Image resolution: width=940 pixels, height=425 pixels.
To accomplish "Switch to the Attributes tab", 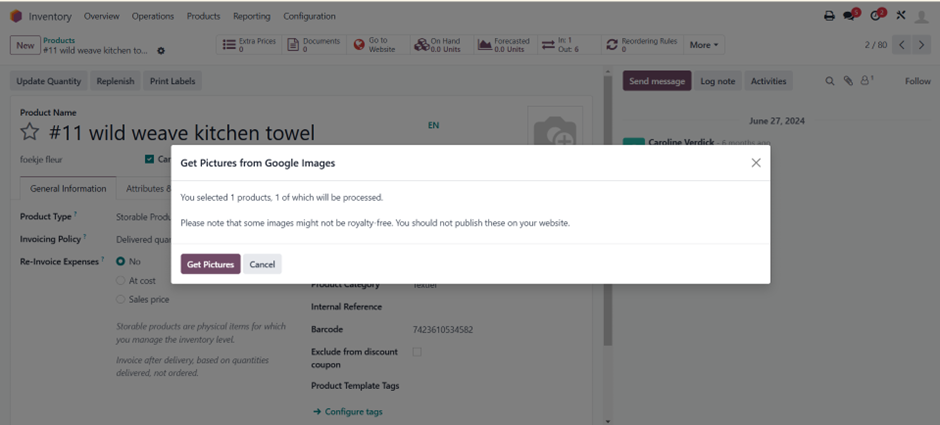I will pos(148,188).
